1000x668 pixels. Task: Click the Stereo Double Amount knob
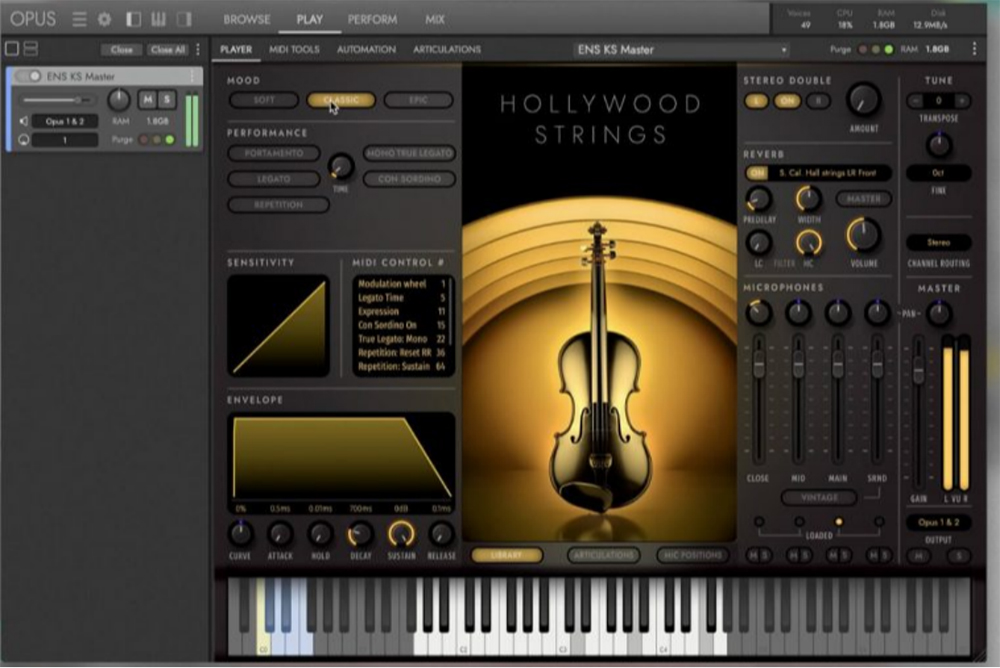[x=864, y=100]
